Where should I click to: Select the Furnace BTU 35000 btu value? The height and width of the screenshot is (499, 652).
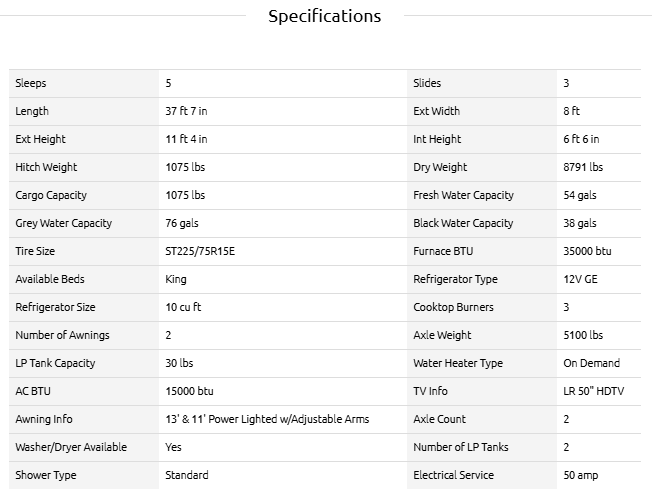(587, 251)
